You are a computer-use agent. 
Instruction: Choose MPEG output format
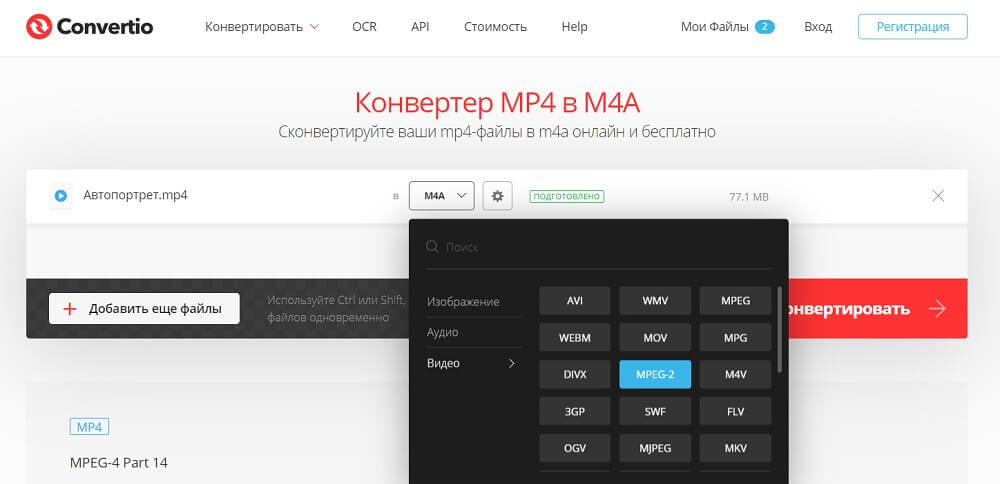tap(735, 301)
